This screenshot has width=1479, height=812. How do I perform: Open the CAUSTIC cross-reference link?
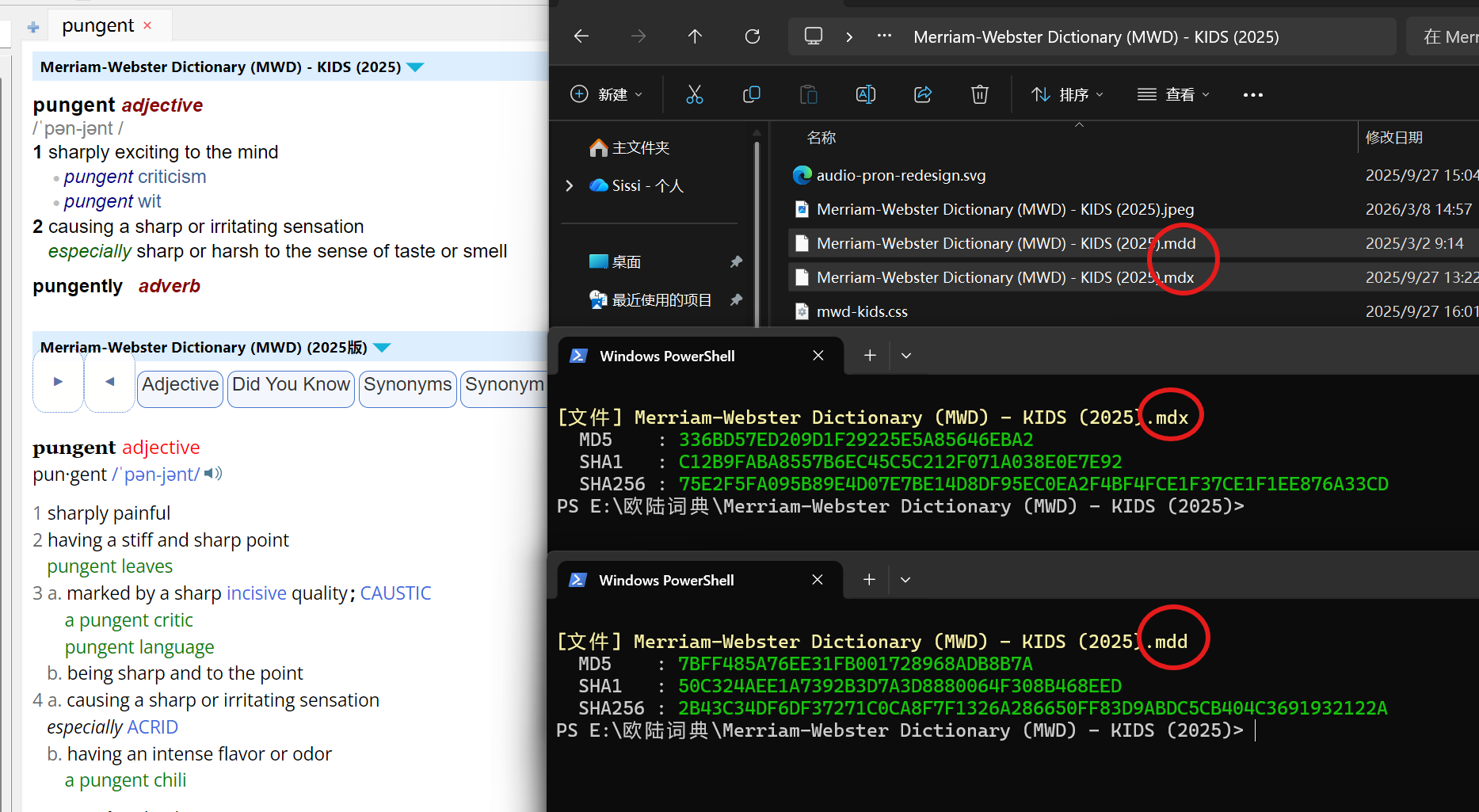[x=395, y=593]
